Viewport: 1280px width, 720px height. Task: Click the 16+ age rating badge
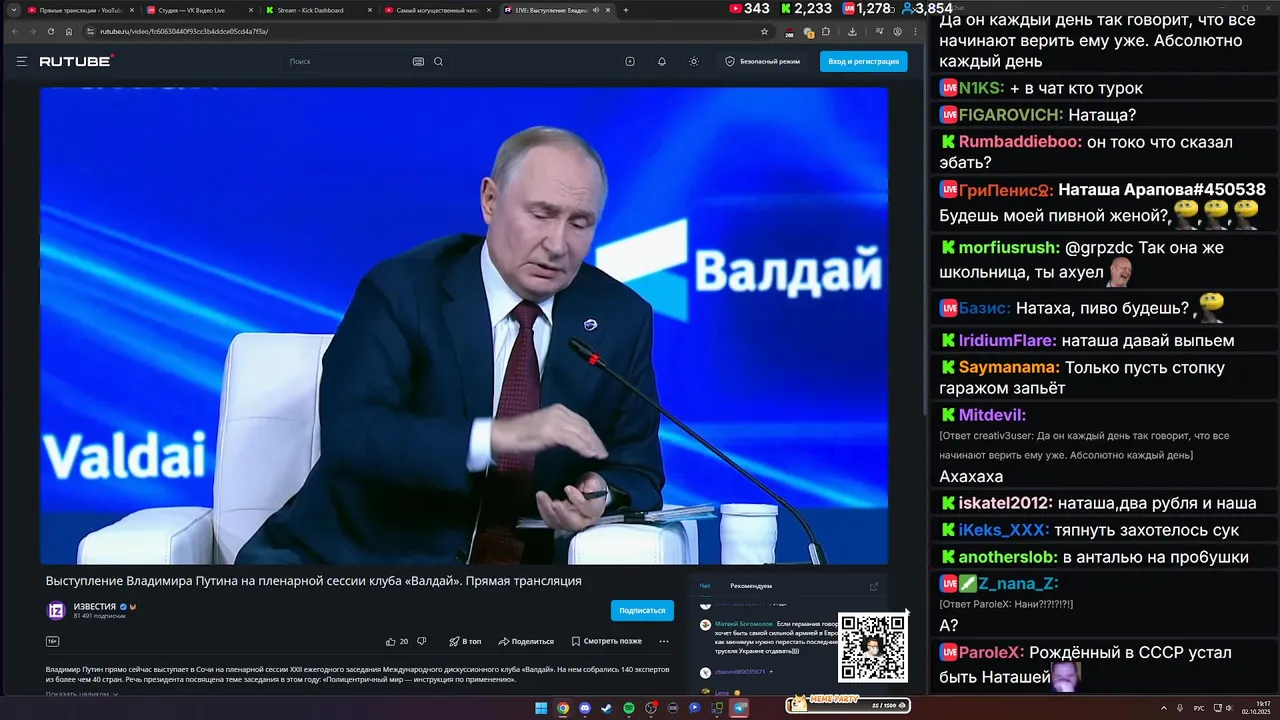(52, 641)
